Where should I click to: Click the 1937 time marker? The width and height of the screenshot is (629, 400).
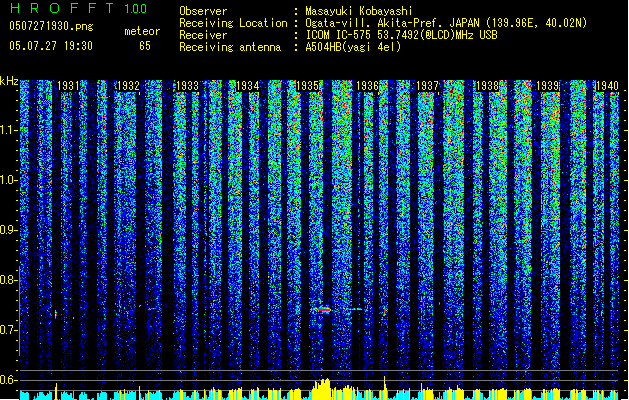pyautogui.click(x=427, y=85)
